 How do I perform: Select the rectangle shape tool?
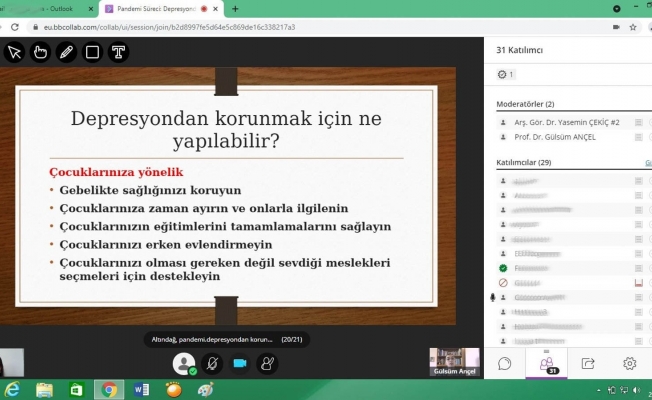[x=92, y=52]
